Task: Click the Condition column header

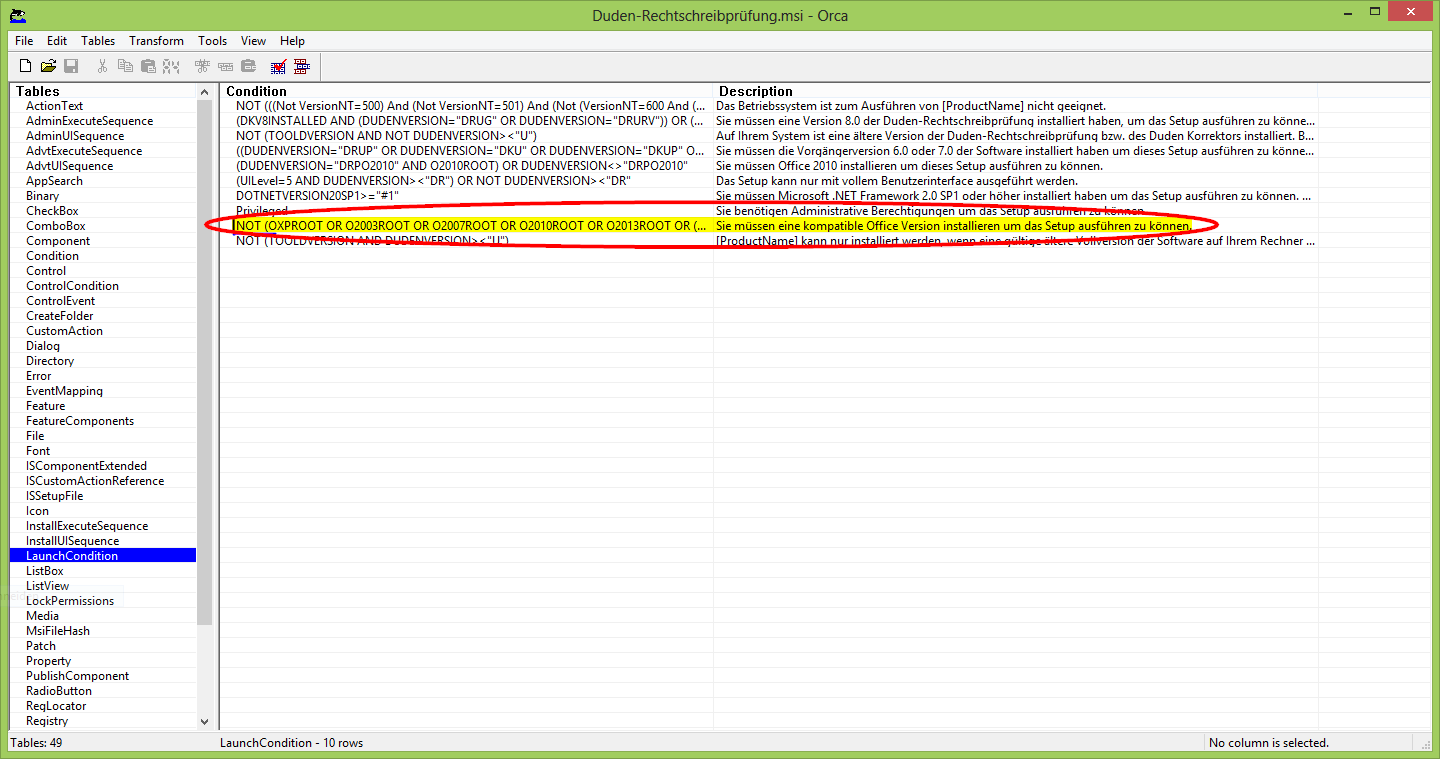Action: click(466, 91)
